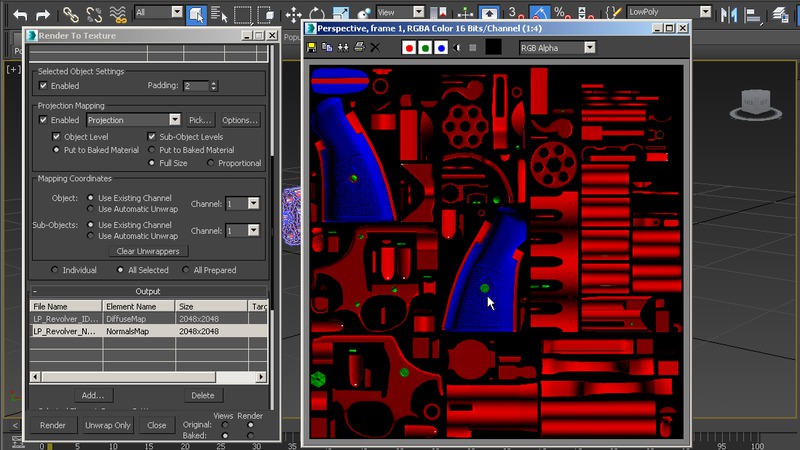The width and height of the screenshot is (800, 450).
Task: Click the Print Image icon
Action: coord(359,47)
